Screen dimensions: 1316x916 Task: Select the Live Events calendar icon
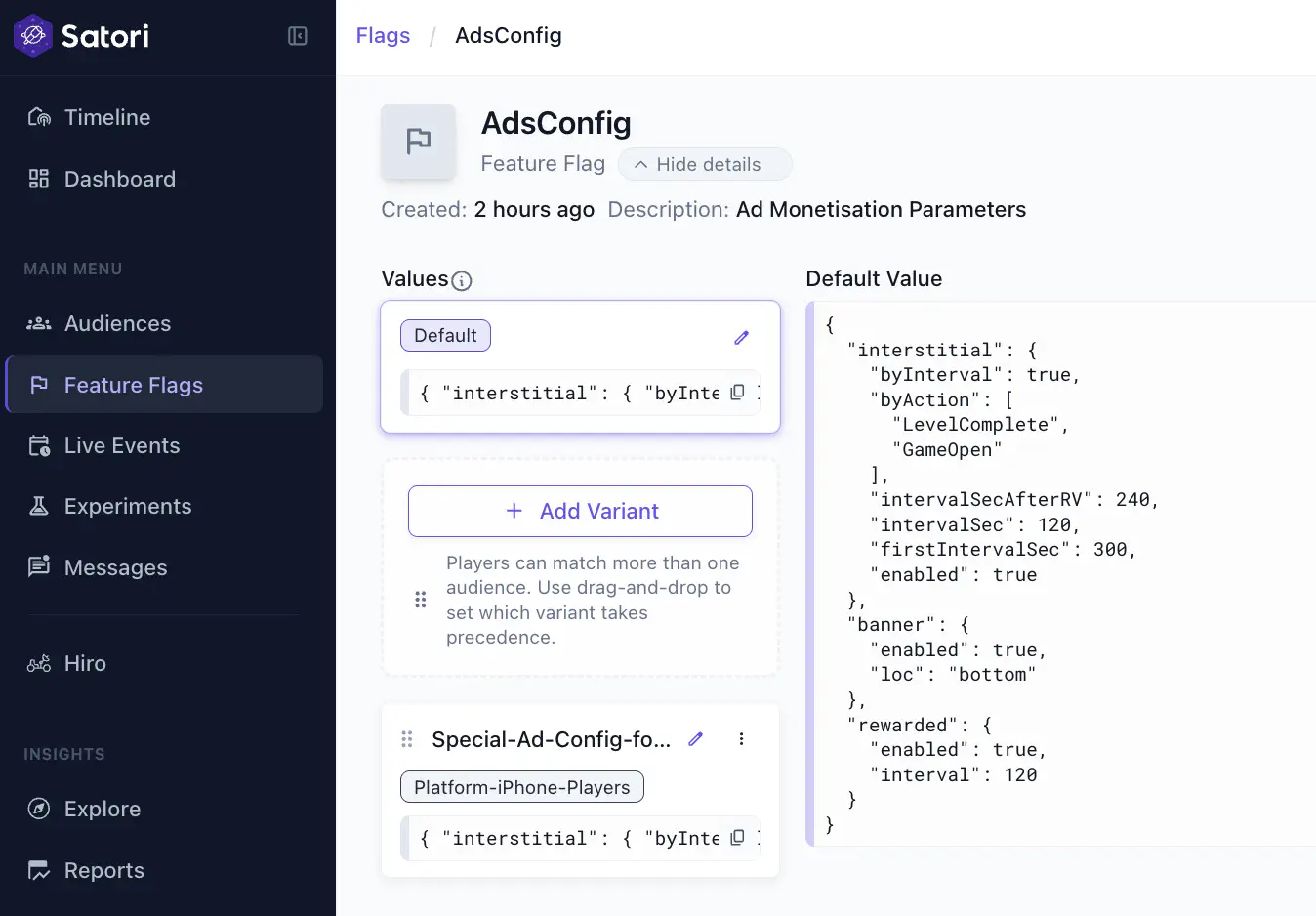click(x=39, y=445)
